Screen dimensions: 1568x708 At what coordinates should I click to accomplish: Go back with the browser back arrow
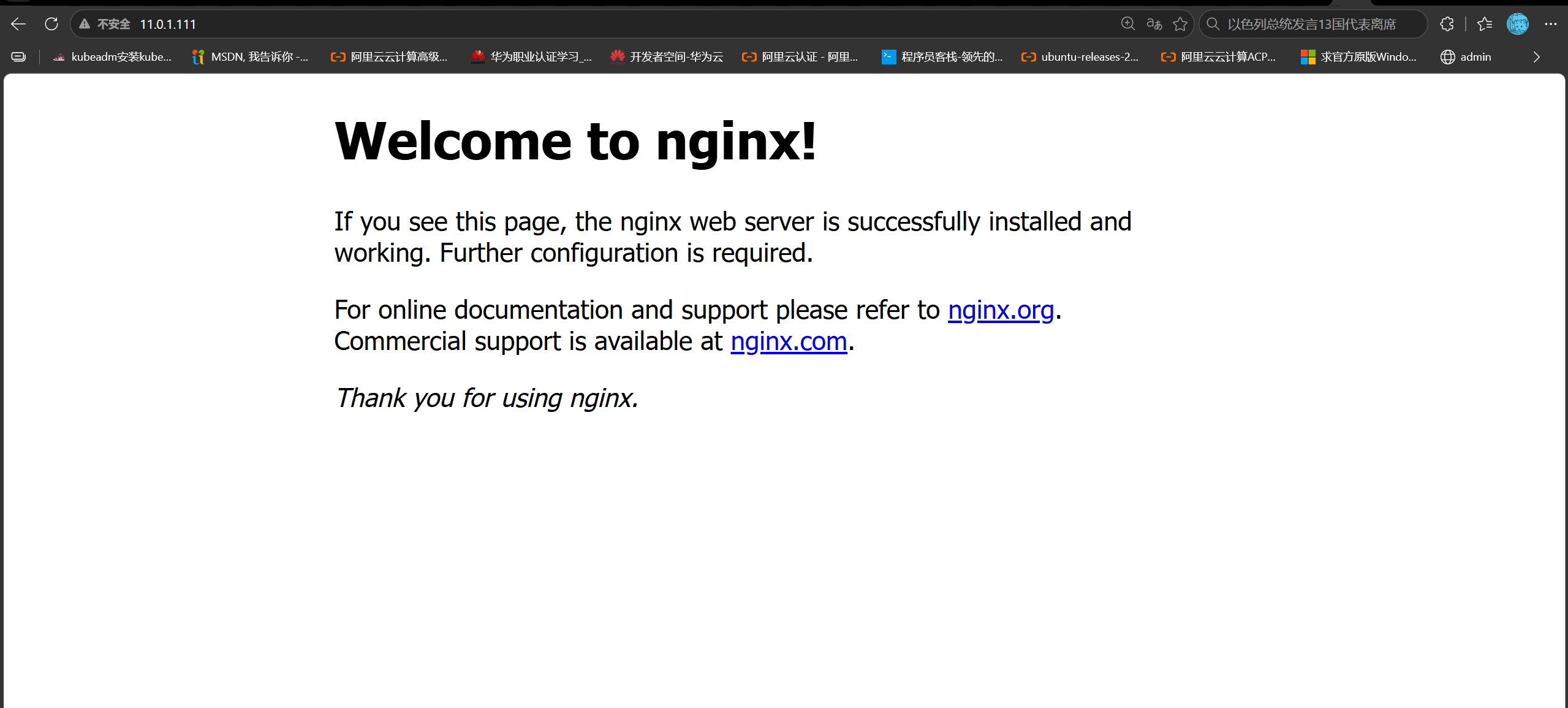point(18,24)
